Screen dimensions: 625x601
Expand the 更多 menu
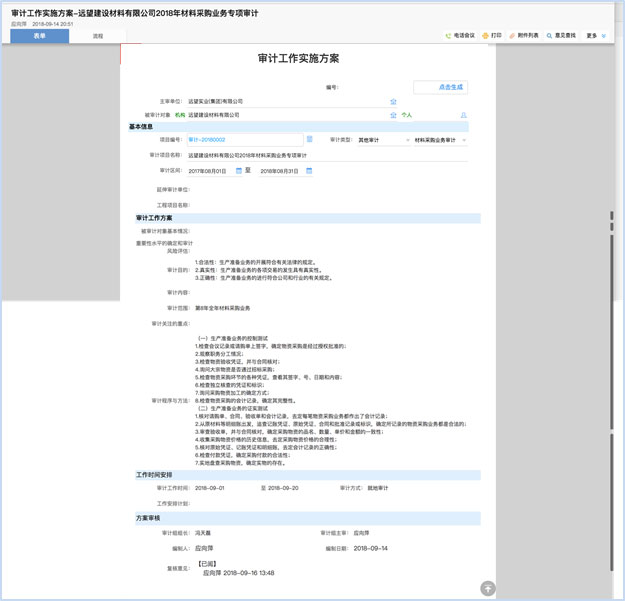(x=596, y=35)
